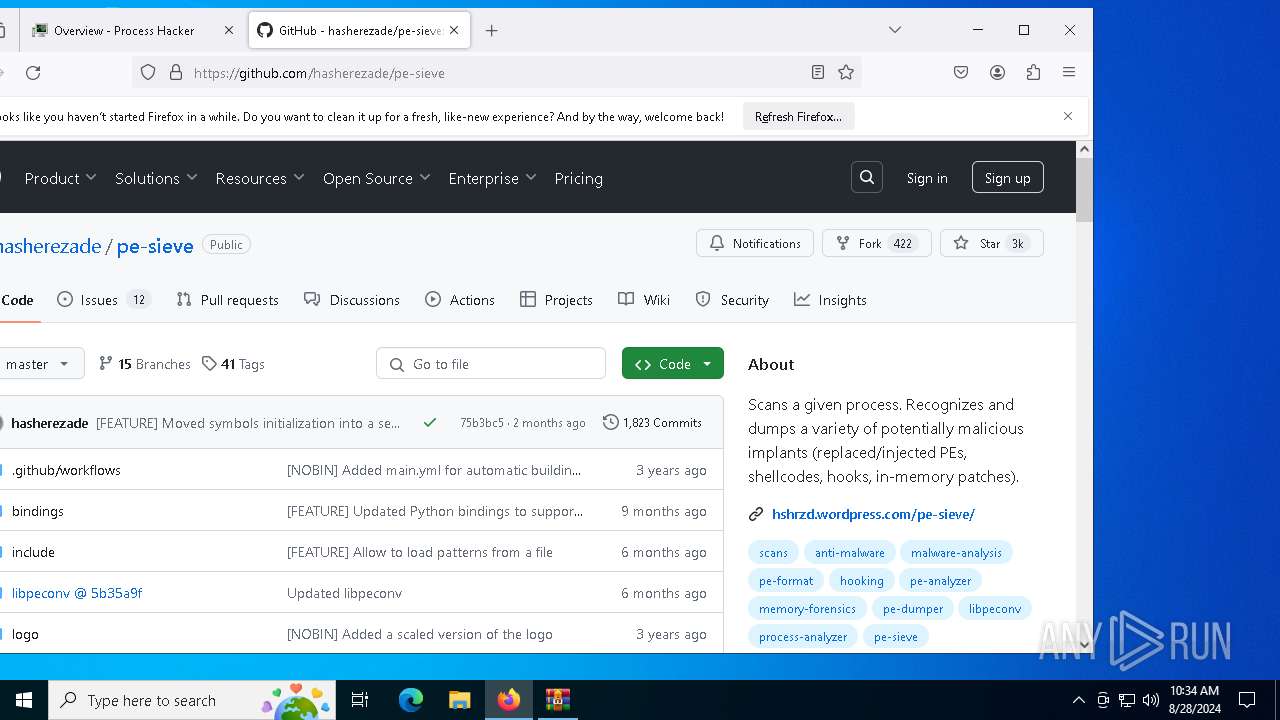
Task: Select the anti-malware topic tag
Action: (849, 552)
